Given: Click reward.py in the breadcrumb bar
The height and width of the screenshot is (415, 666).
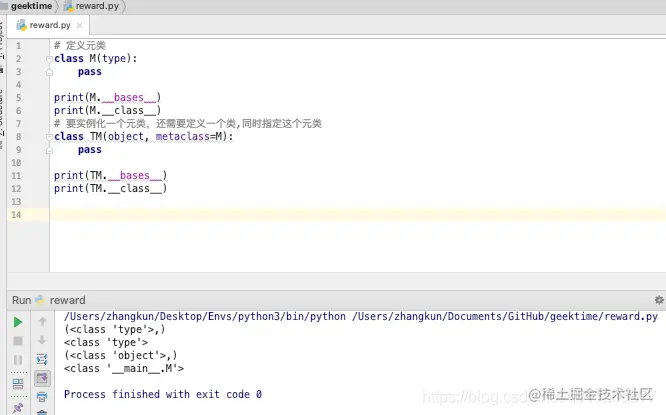Looking at the screenshot, I should pos(97,6).
